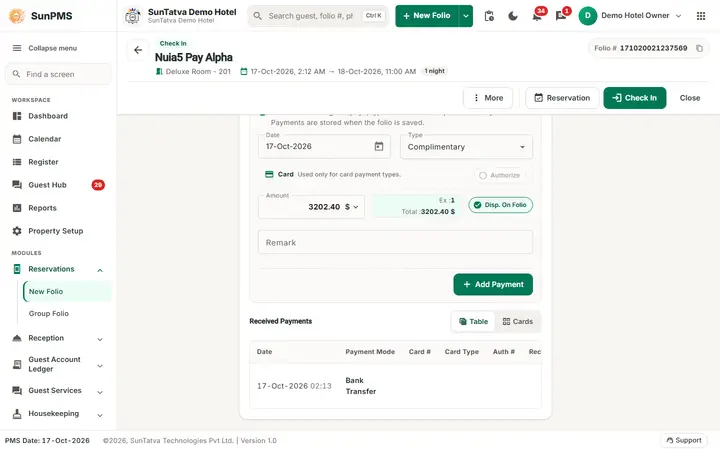Click the Card Type column header

tap(461, 352)
